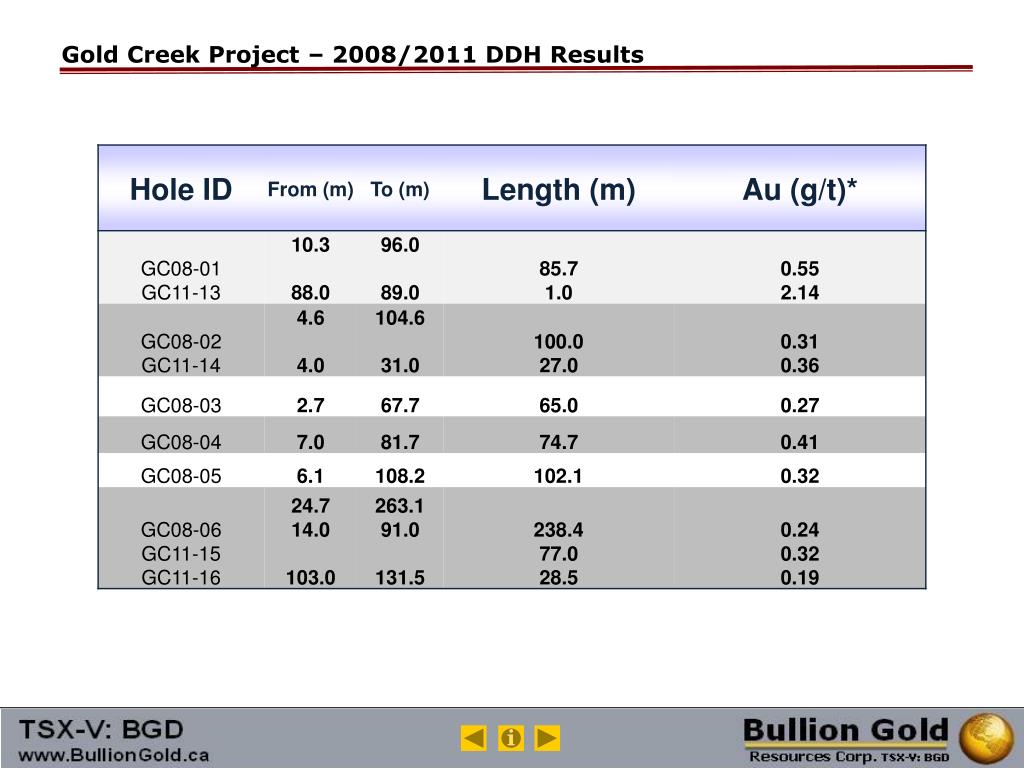
Task: Click the Au value 0.36
Action: 799,365
